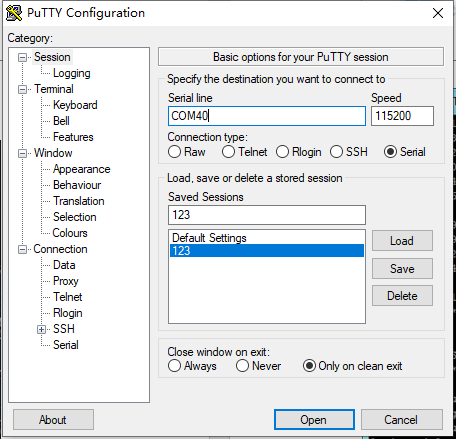The height and width of the screenshot is (439, 456).
Task: Collapse the Window category node
Action: pyautogui.click(x=22, y=154)
